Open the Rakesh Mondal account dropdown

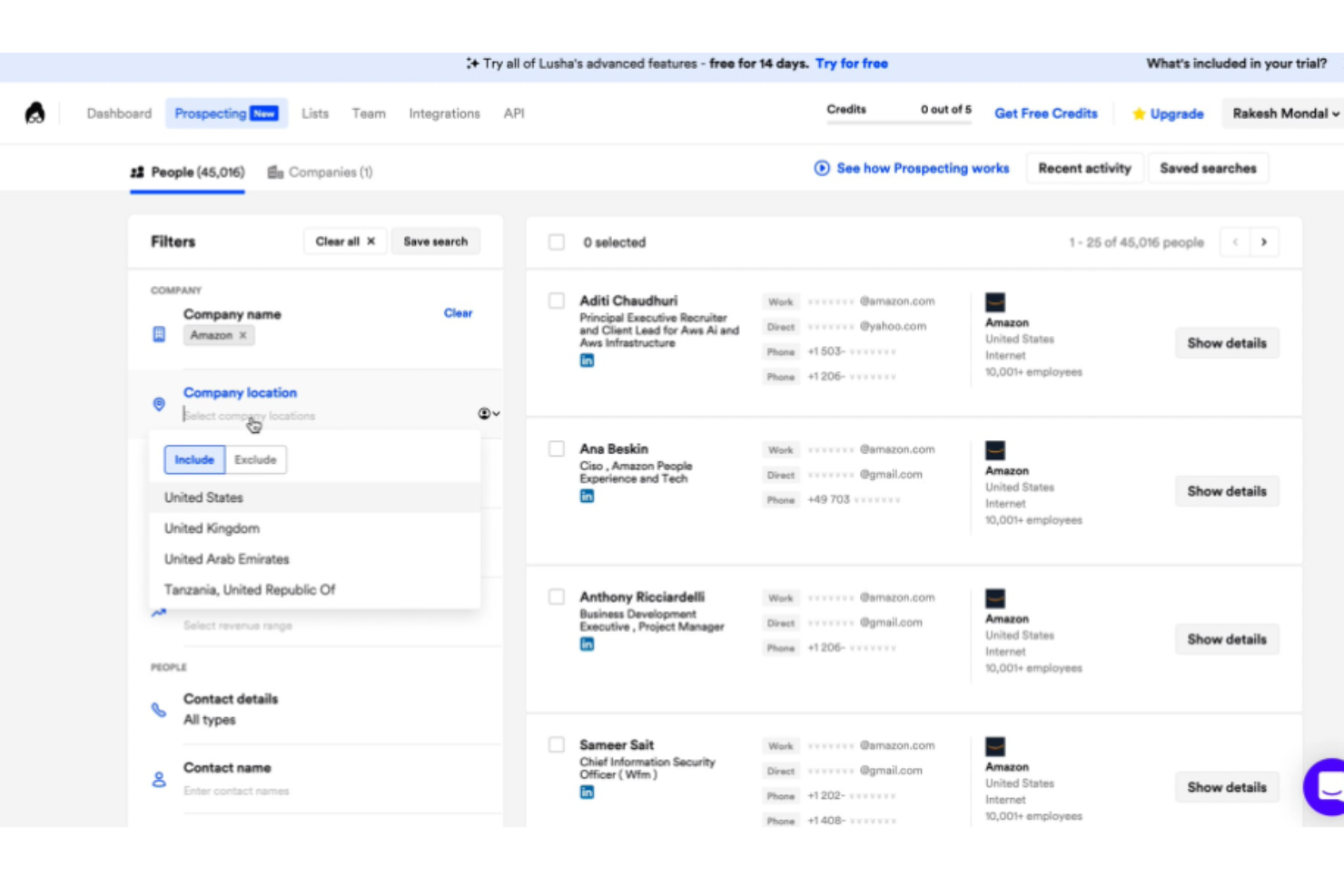(1285, 113)
